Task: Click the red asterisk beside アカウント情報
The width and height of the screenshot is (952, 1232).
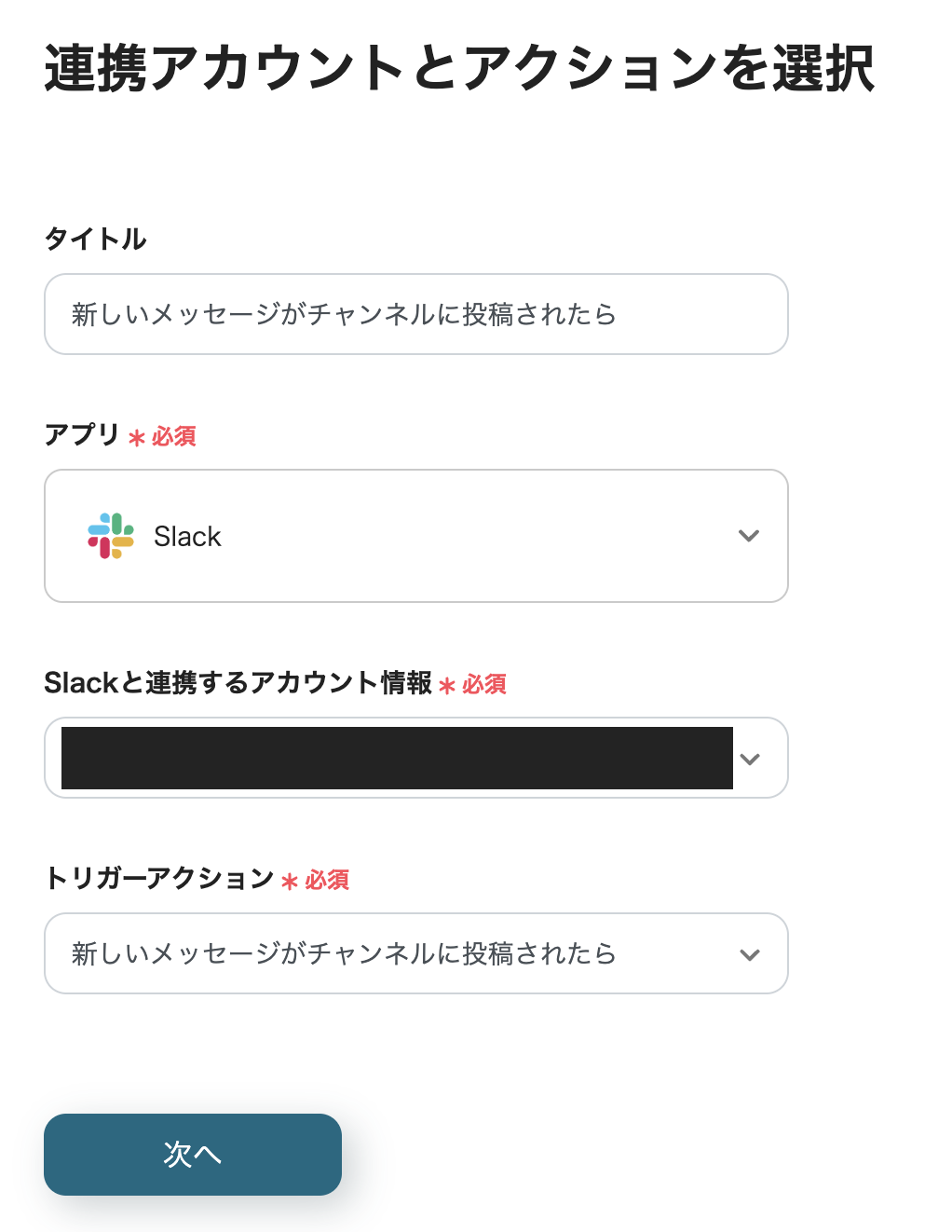Action: point(447,686)
